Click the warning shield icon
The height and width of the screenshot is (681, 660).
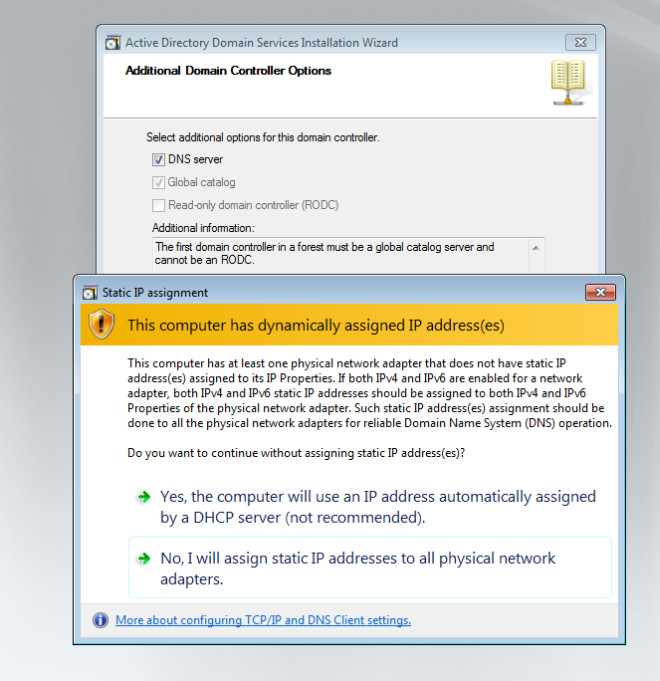click(101, 324)
